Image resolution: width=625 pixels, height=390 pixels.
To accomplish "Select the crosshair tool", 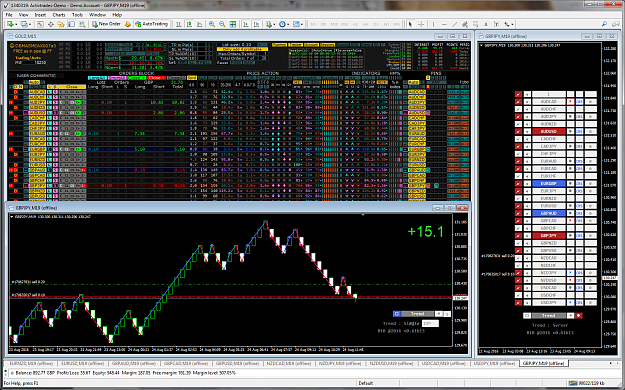I will (x=421, y=24).
